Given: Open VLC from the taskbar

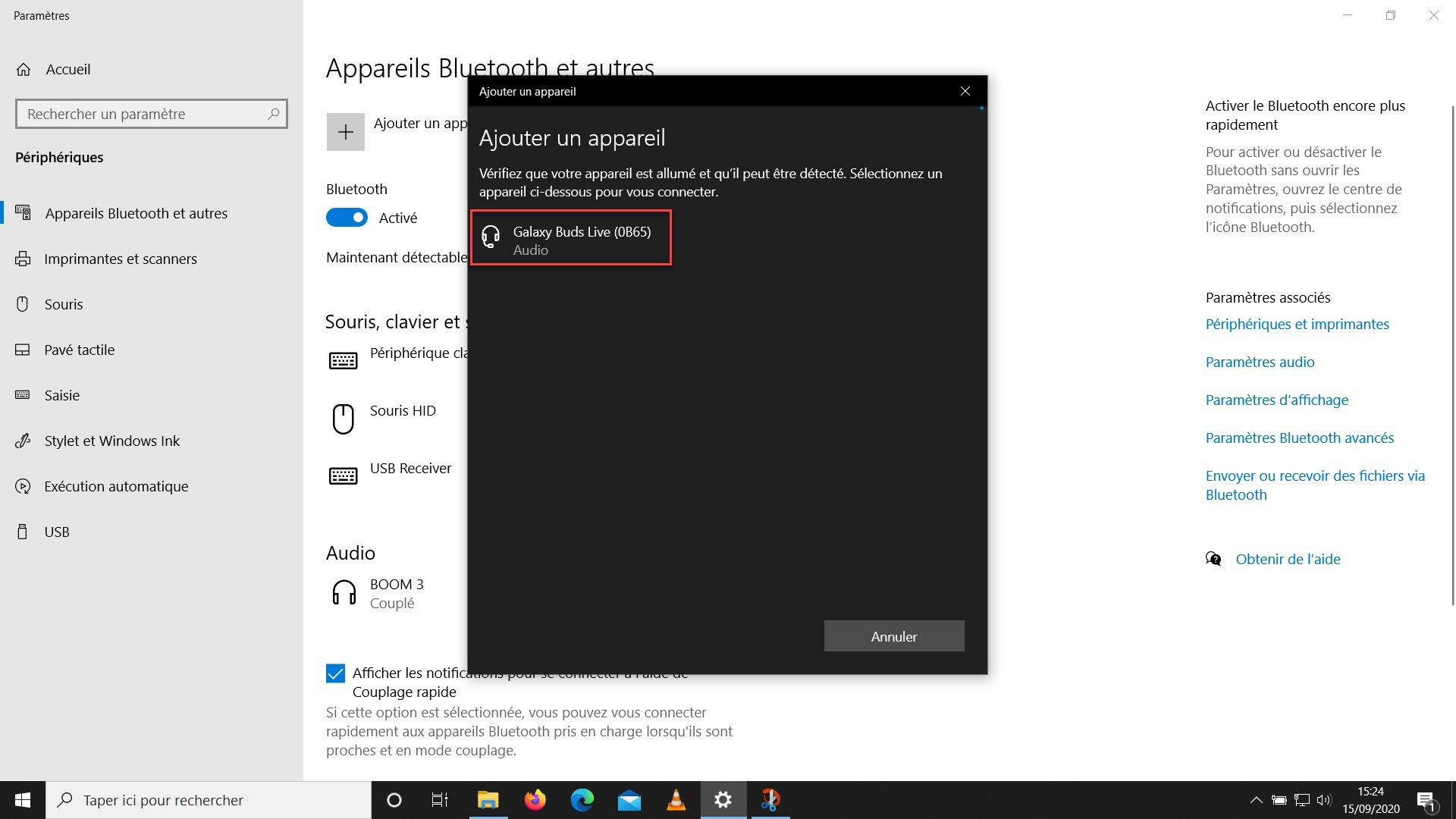Looking at the screenshot, I should click(x=676, y=800).
